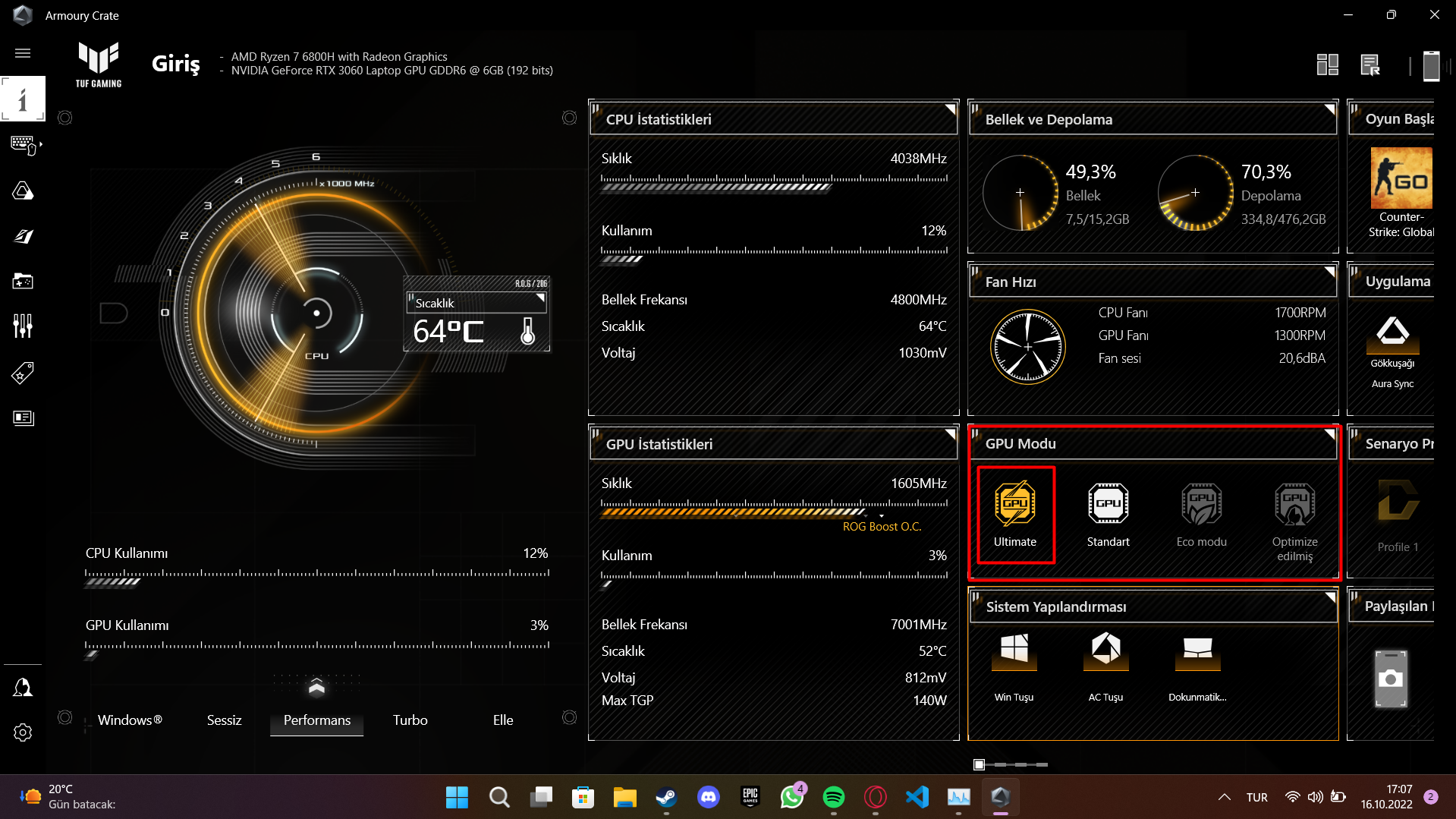The image size is (1456, 819).
Task: Click the CPU Kullanımı usage bar
Action: tap(317, 578)
